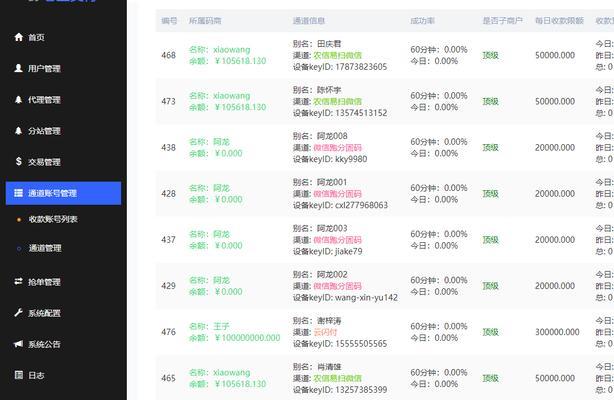This screenshot has width=614, height=400.
Task: Click device key ID 17873823605
Action: (x=361, y=67)
